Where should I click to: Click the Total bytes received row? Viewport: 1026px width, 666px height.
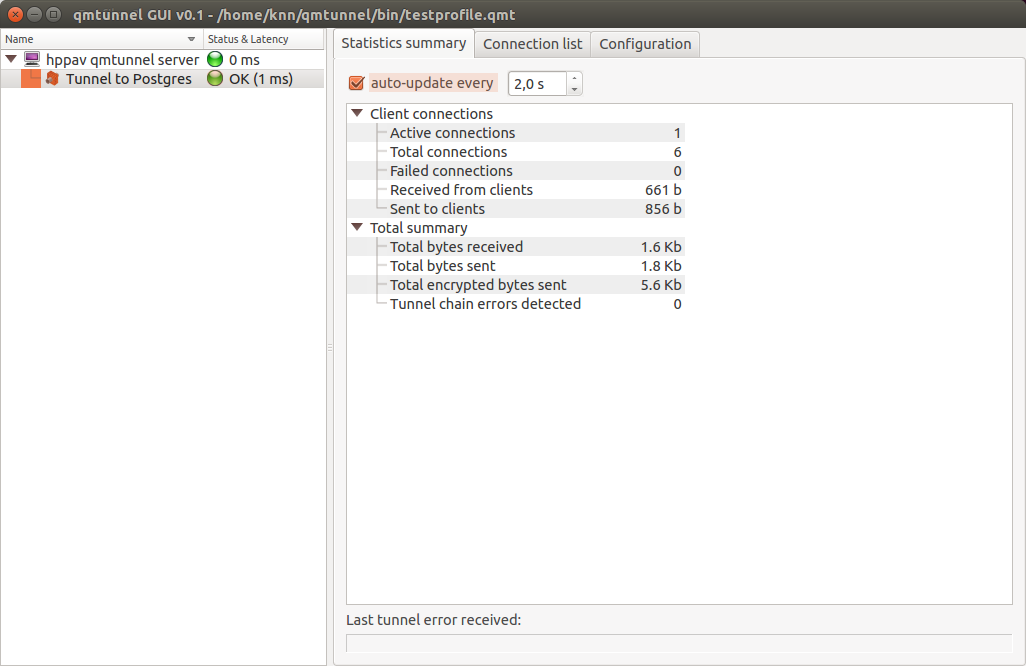click(x=516, y=247)
